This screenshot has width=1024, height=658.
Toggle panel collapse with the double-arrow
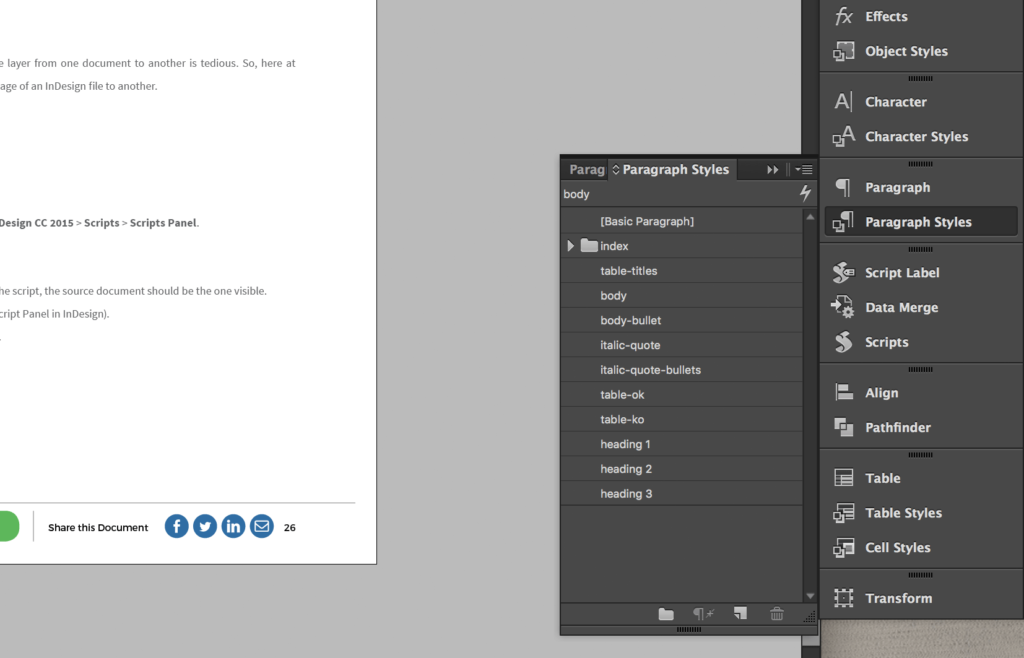click(x=772, y=169)
